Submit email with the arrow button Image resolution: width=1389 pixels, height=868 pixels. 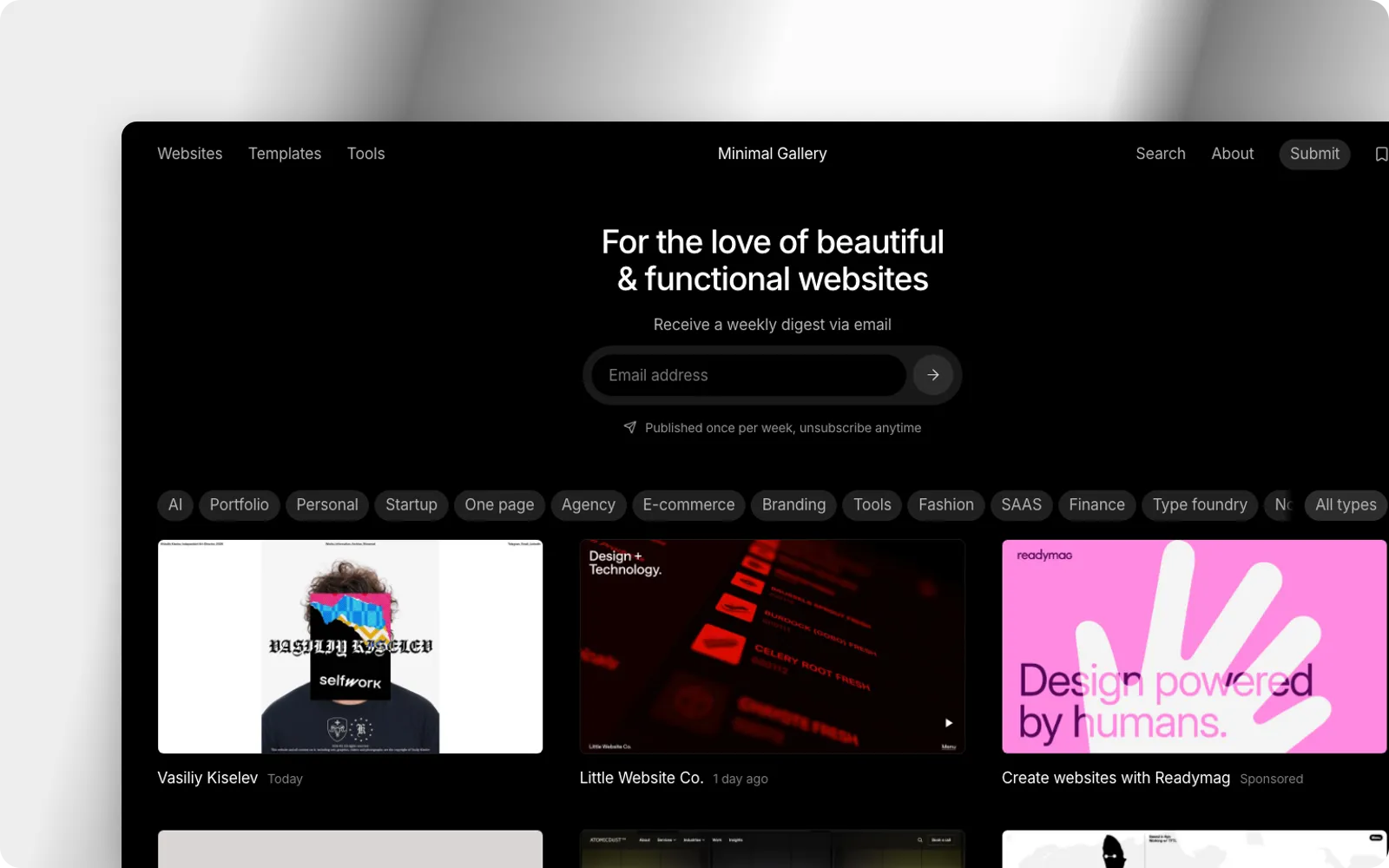(933, 375)
